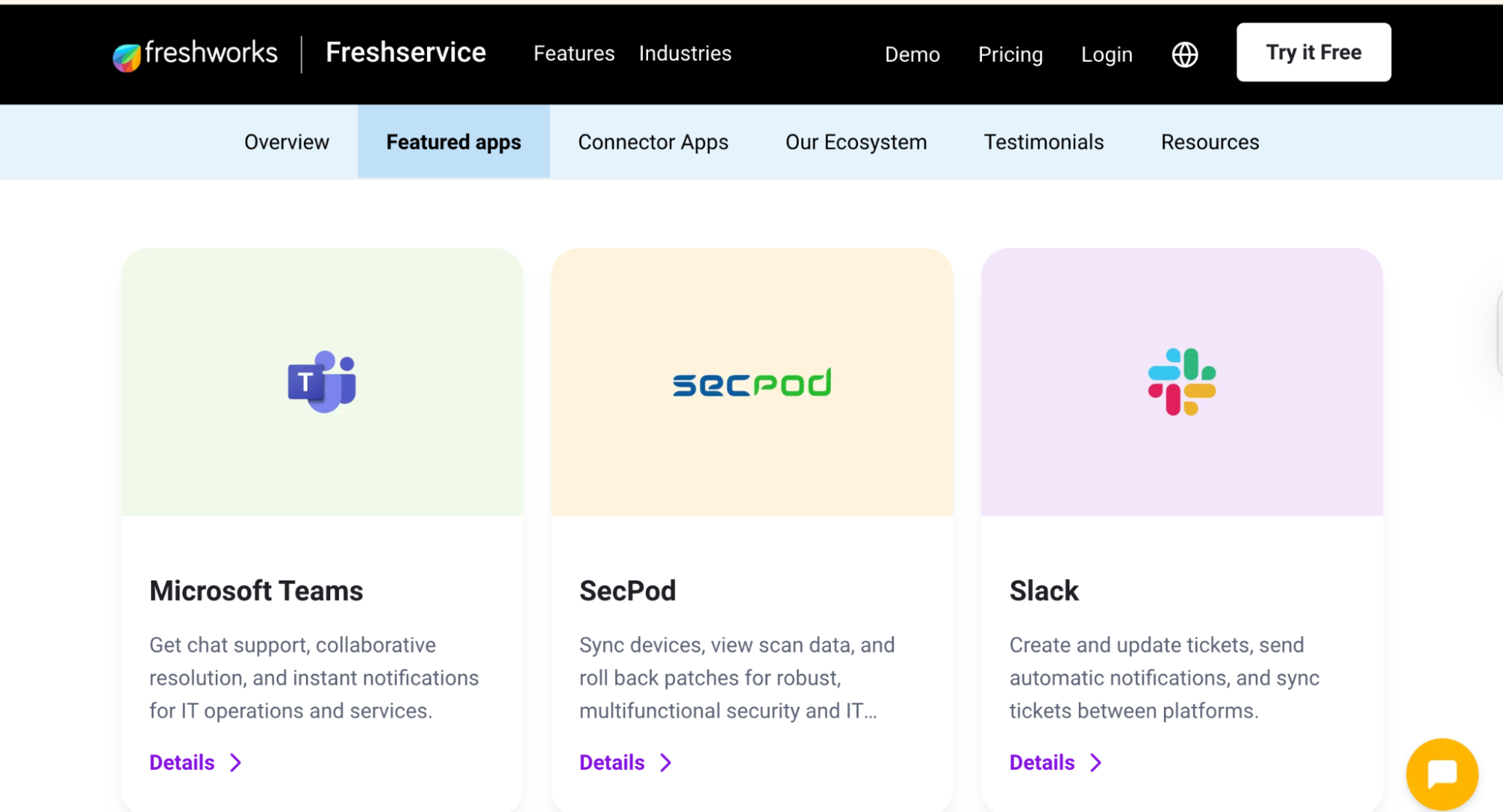Open Details for Slack
1503x812 pixels.
(x=1042, y=762)
